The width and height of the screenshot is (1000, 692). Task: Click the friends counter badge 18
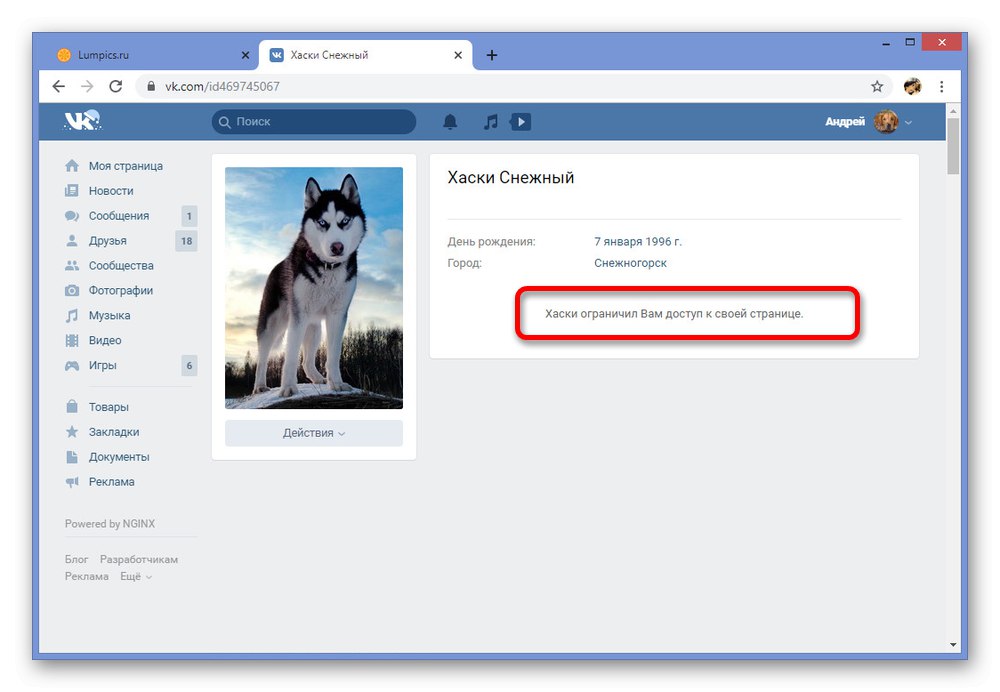click(186, 241)
